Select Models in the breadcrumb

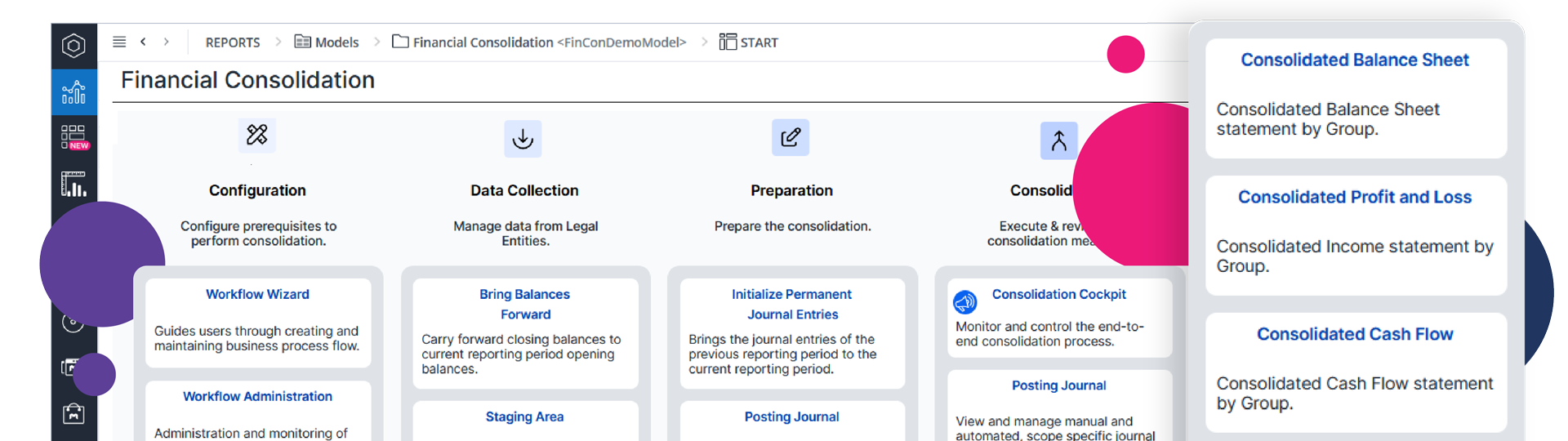(337, 42)
